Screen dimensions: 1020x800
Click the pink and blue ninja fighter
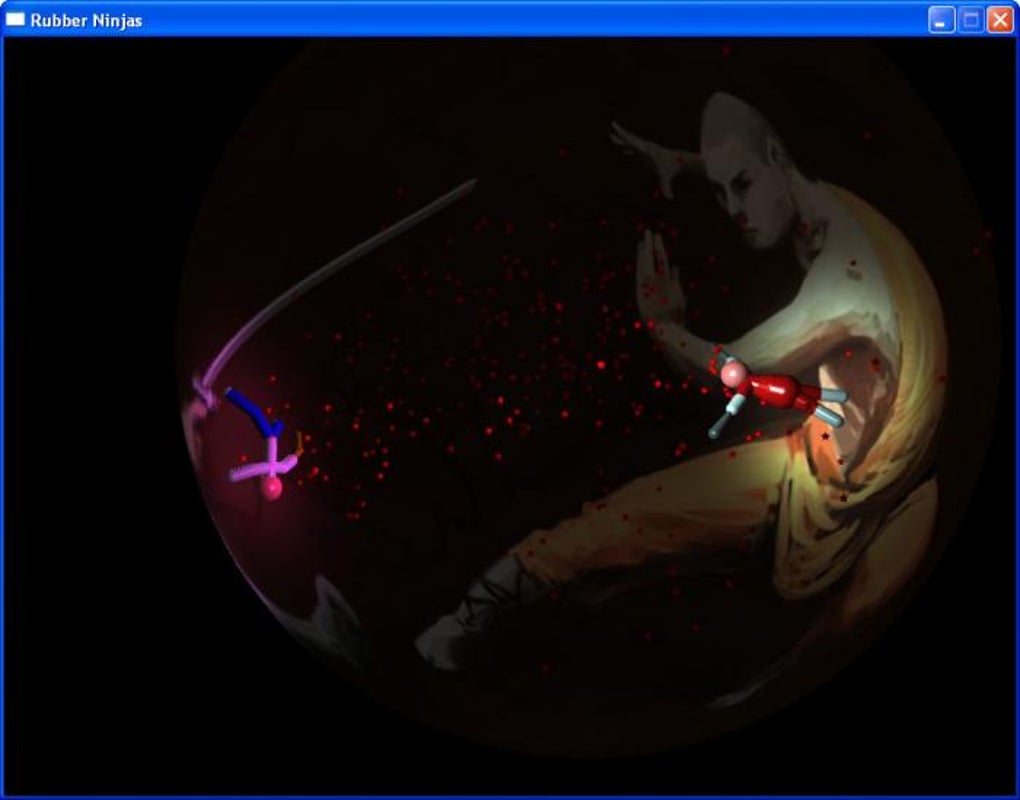265,444
